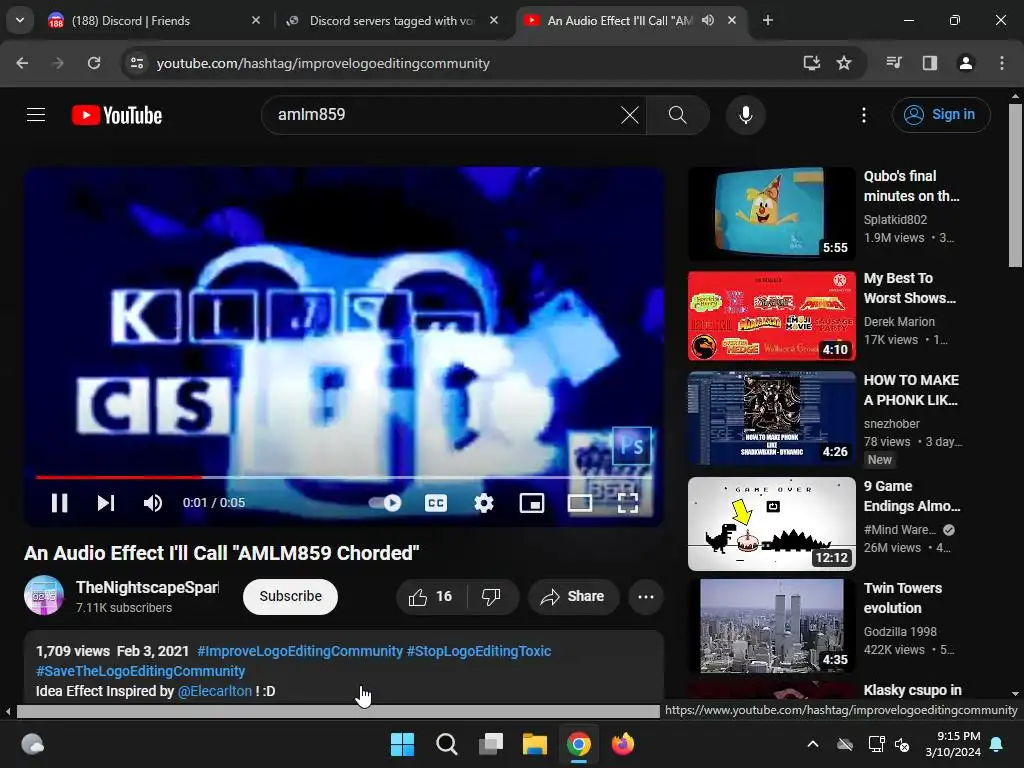Open Windows taskbar search
Screen dimensions: 1024x768
point(447,744)
